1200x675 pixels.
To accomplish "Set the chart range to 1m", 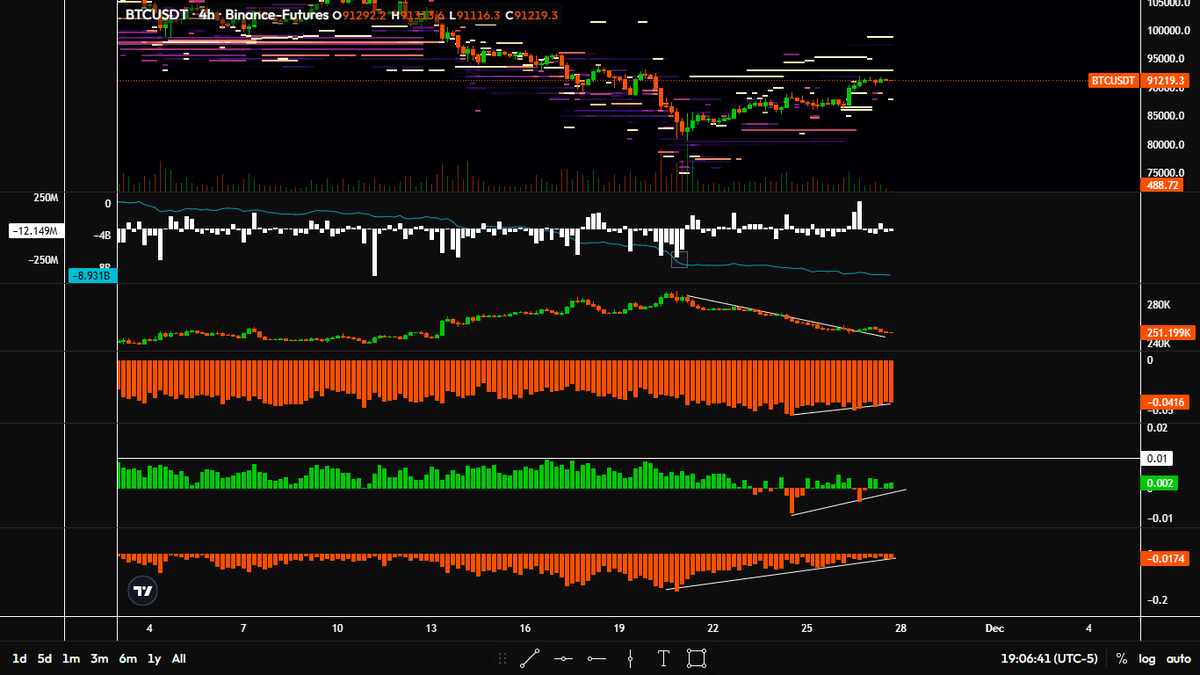I will [71, 659].
